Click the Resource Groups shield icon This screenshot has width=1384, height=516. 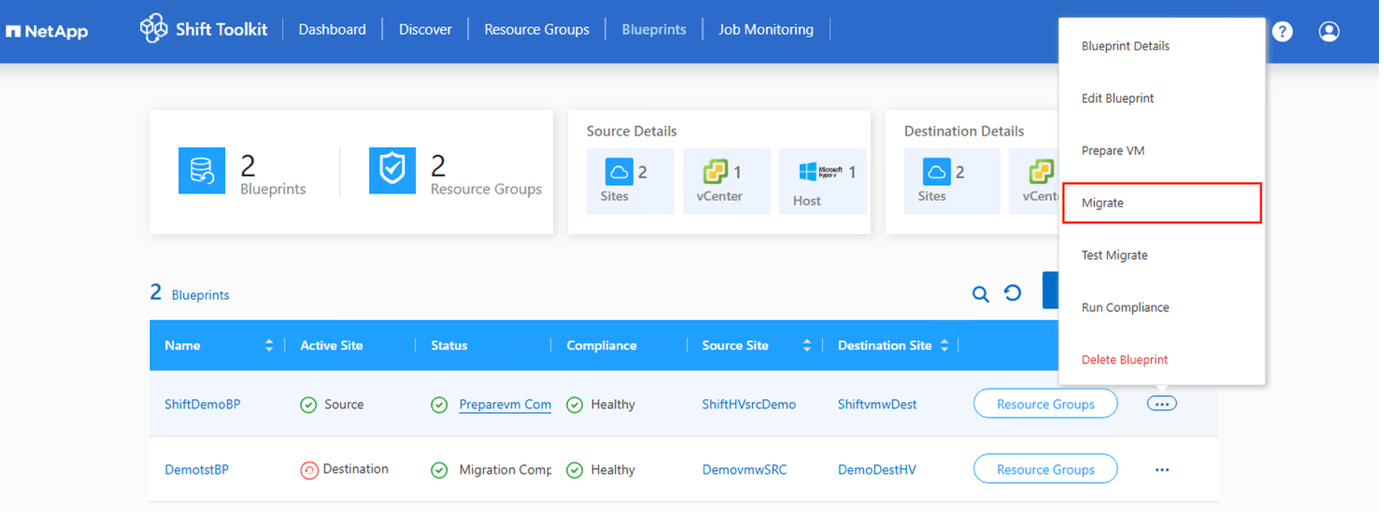(392, 170)
